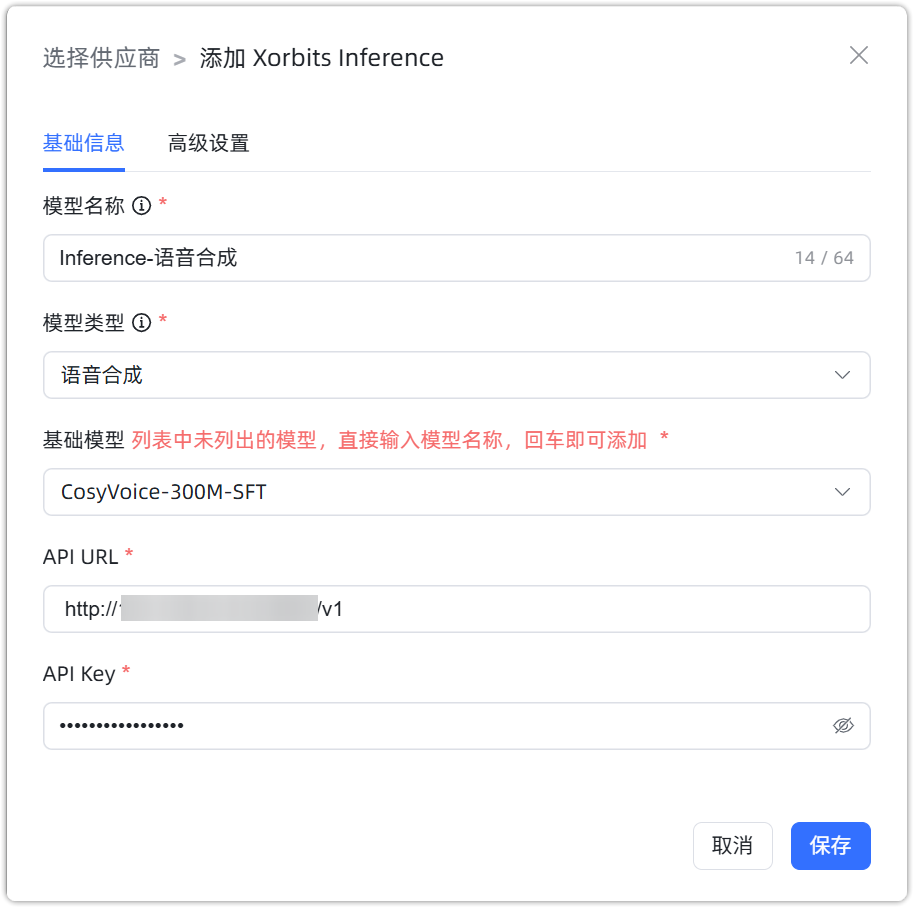Toggle API Key visibility with the eye icon
This screenshot has height=907, width=913.
coord(843,726)
